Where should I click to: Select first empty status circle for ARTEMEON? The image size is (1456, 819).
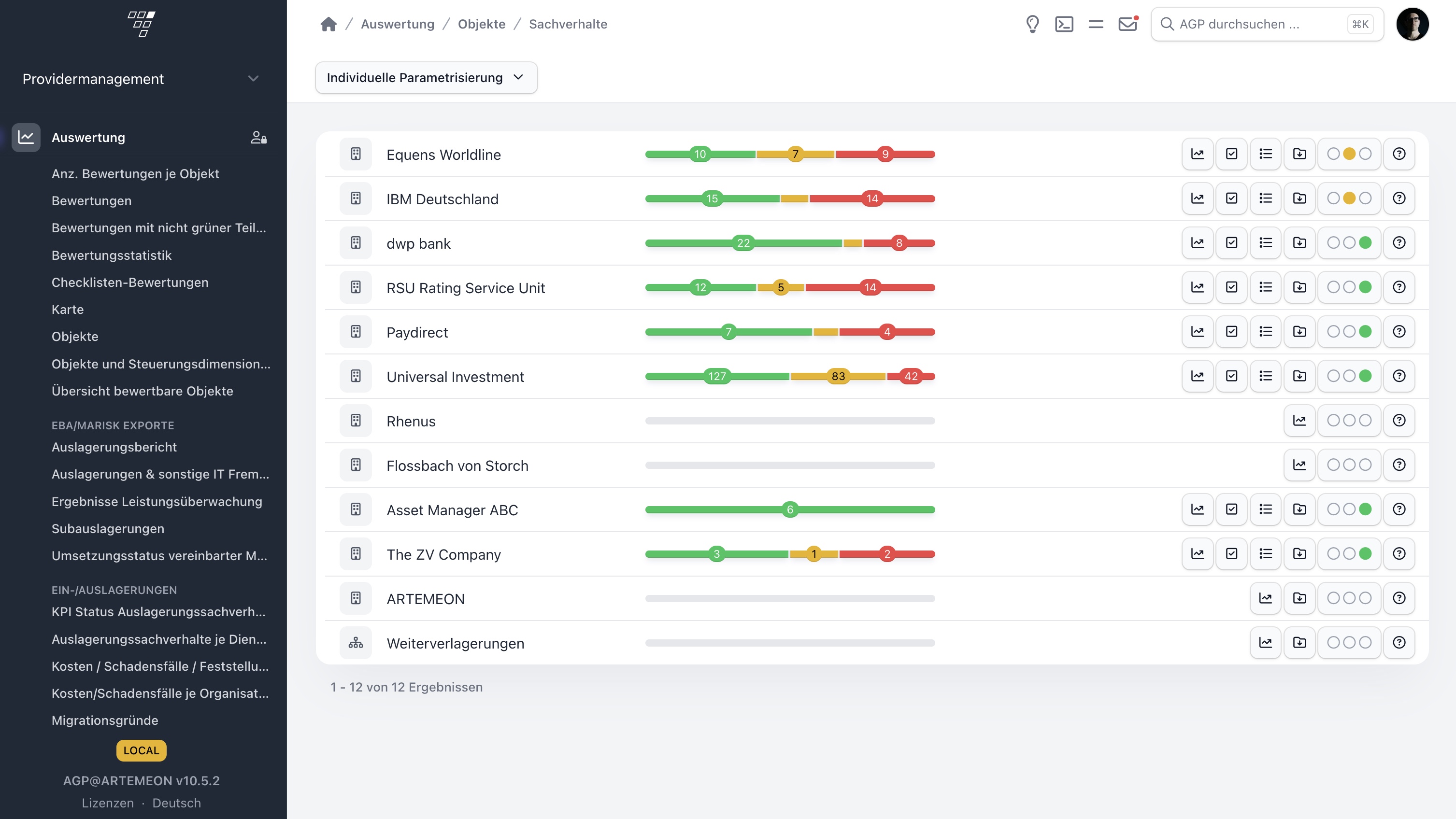click(1333, 597)
